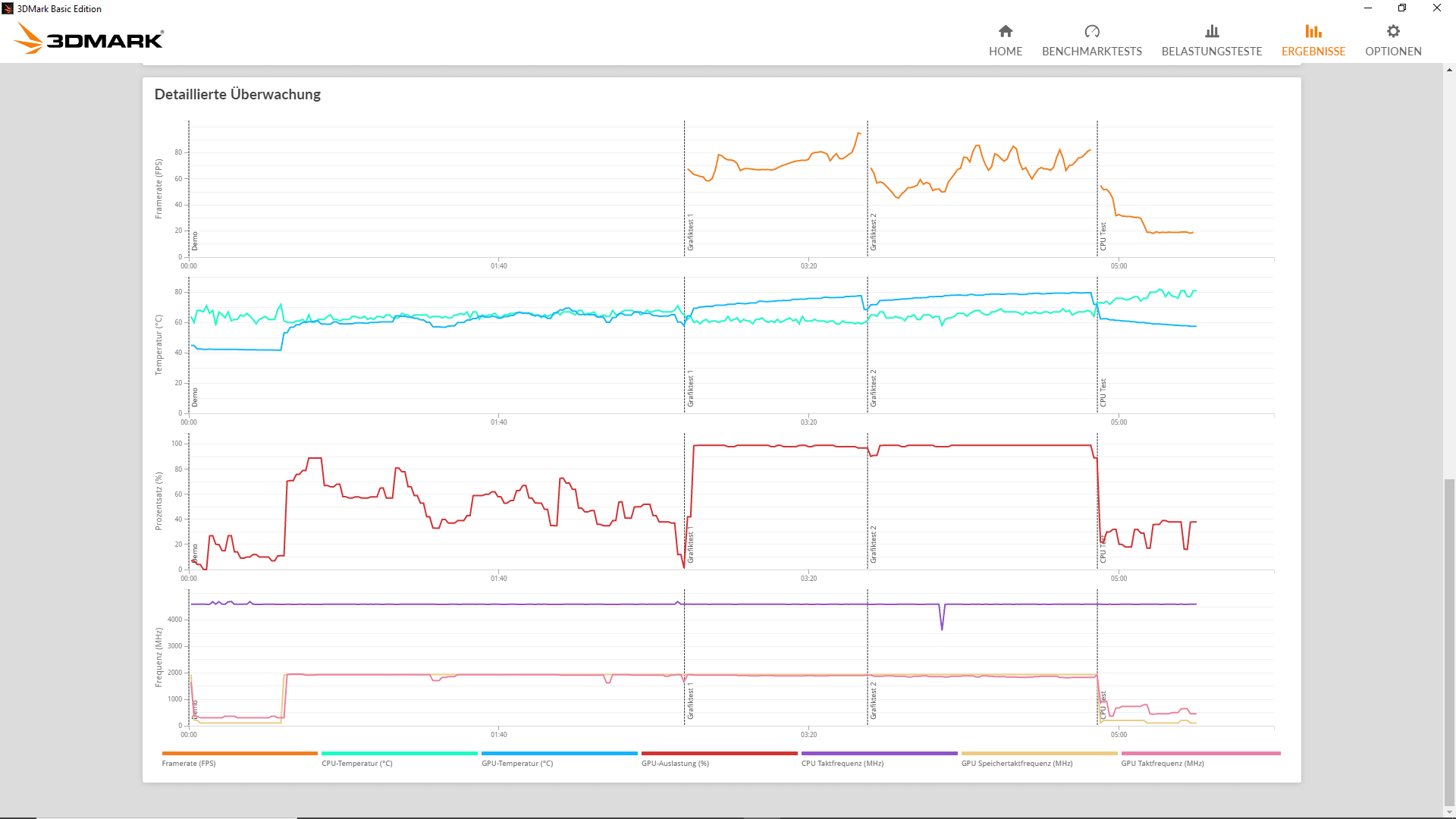1456x819 pixels.
Task: Go to the HOME section
Action: tap(1006, 41)
